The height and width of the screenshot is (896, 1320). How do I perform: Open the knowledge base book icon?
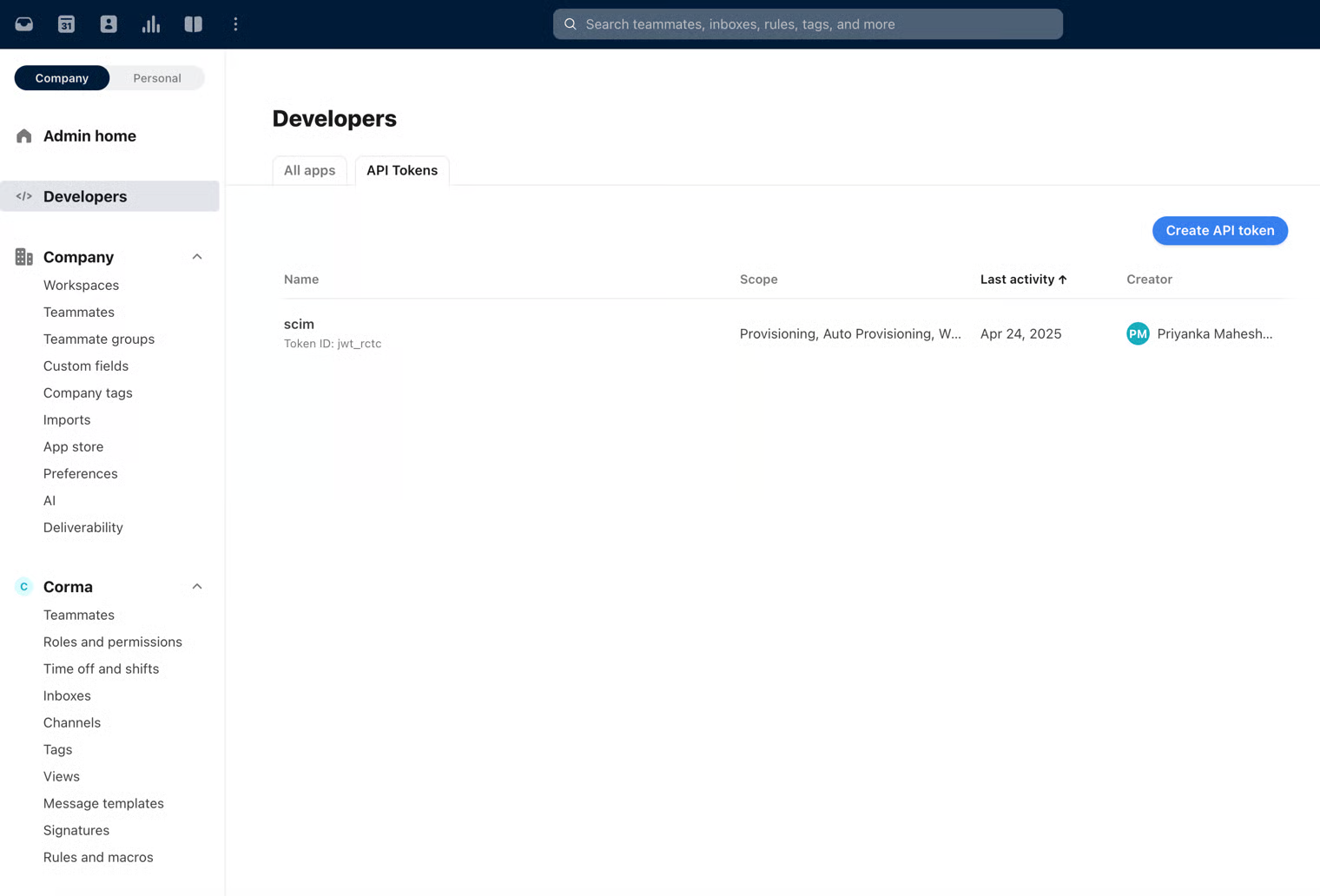click(x=193, y=24)
